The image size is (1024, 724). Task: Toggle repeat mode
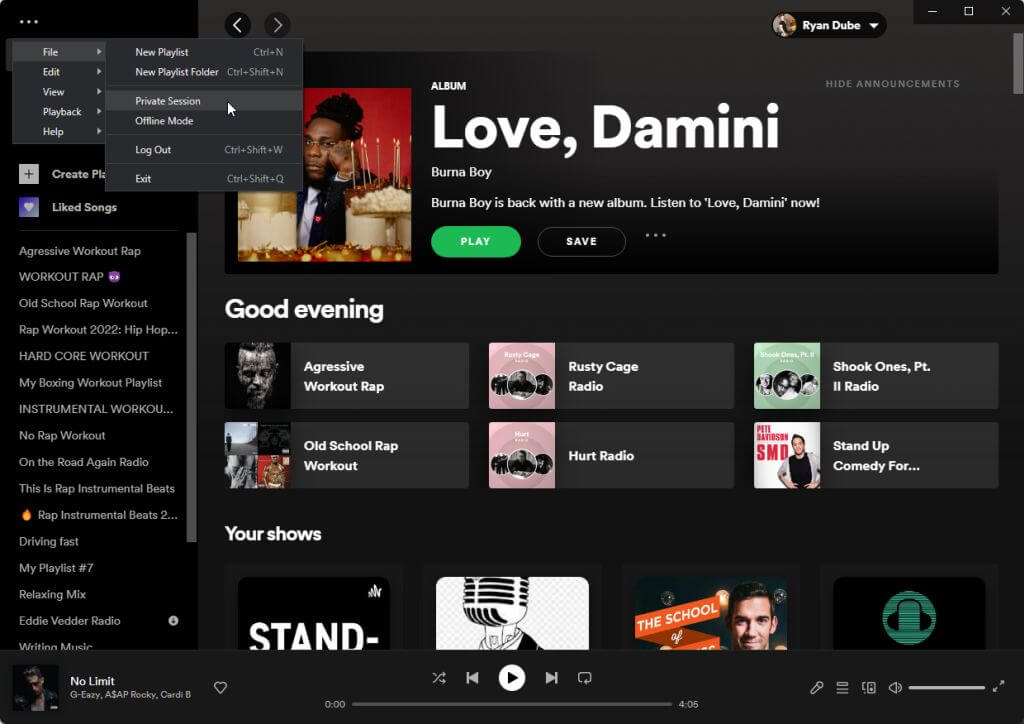point(585,678)
